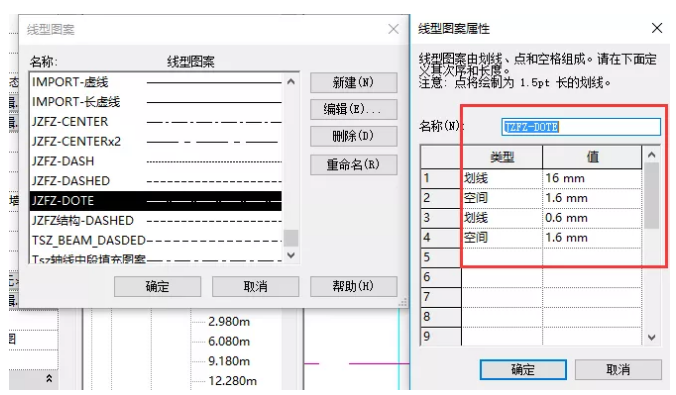Select the JZFZ结构-DASHED line pattern
Image resolution: width=676 pixels, height=395 pixels.
(x=156, y=221)
